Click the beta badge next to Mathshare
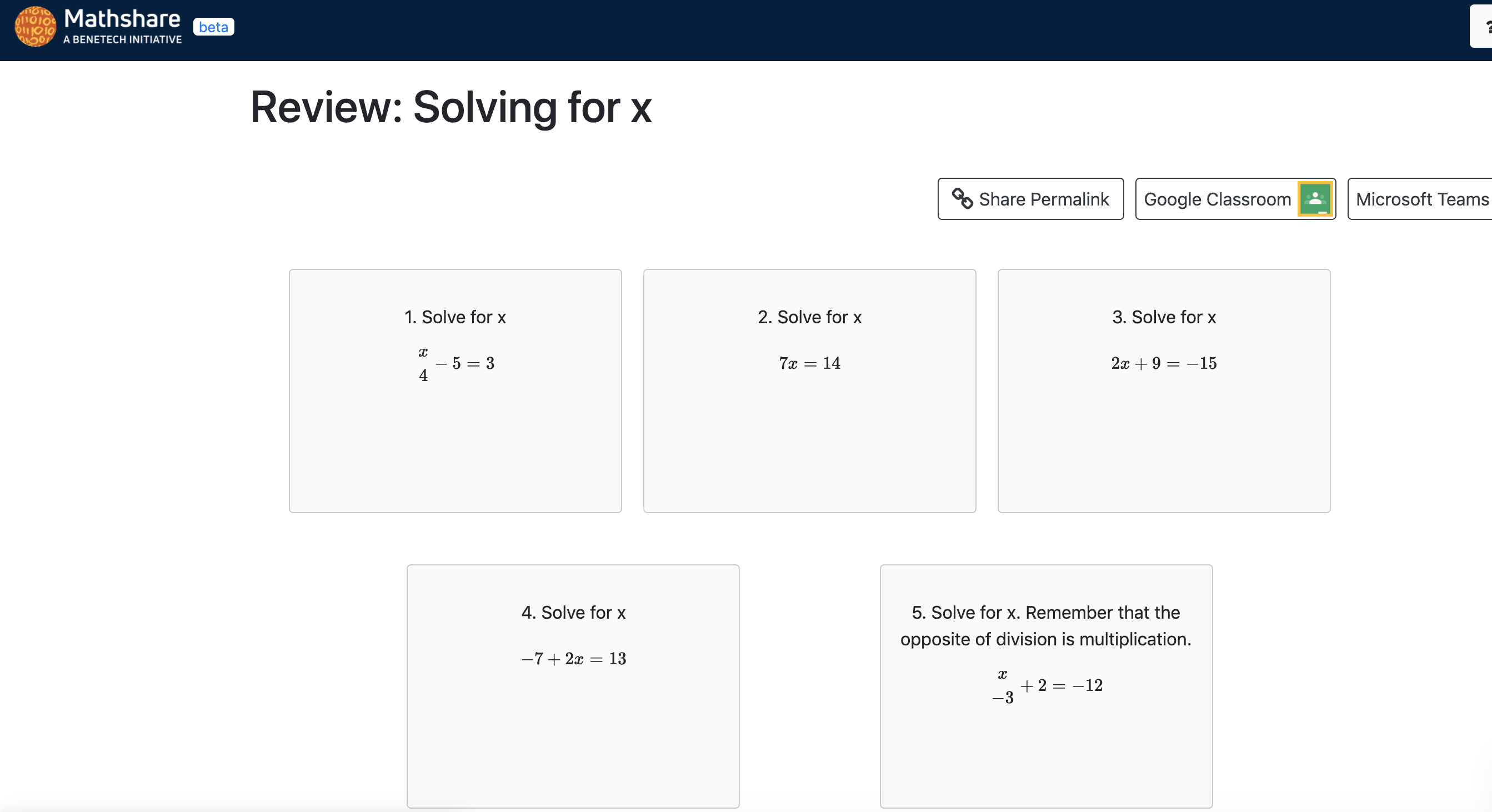The image size is (1492, 812). 214,27
